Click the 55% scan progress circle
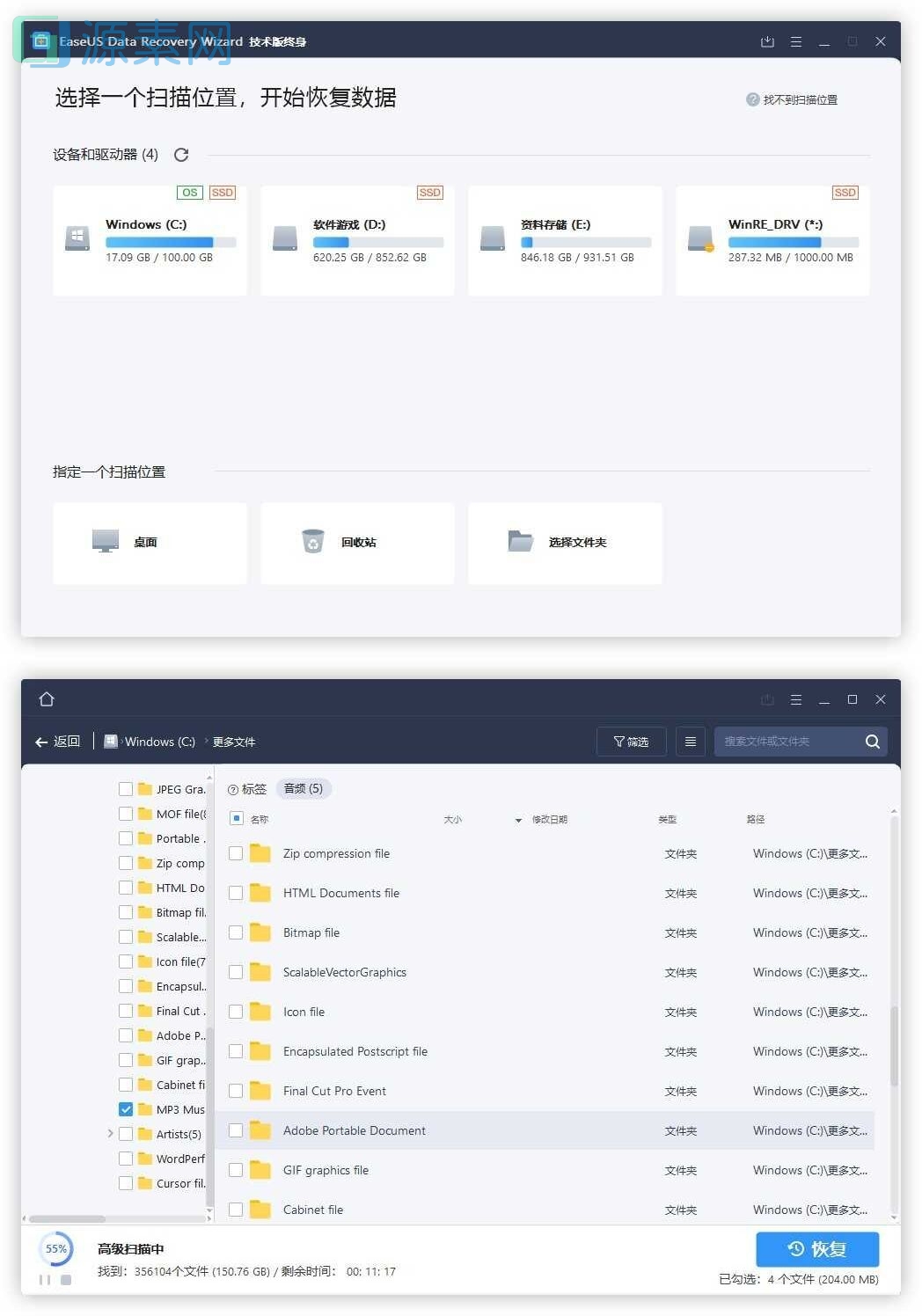922x1316 pixels. [x=55, y=1248]
